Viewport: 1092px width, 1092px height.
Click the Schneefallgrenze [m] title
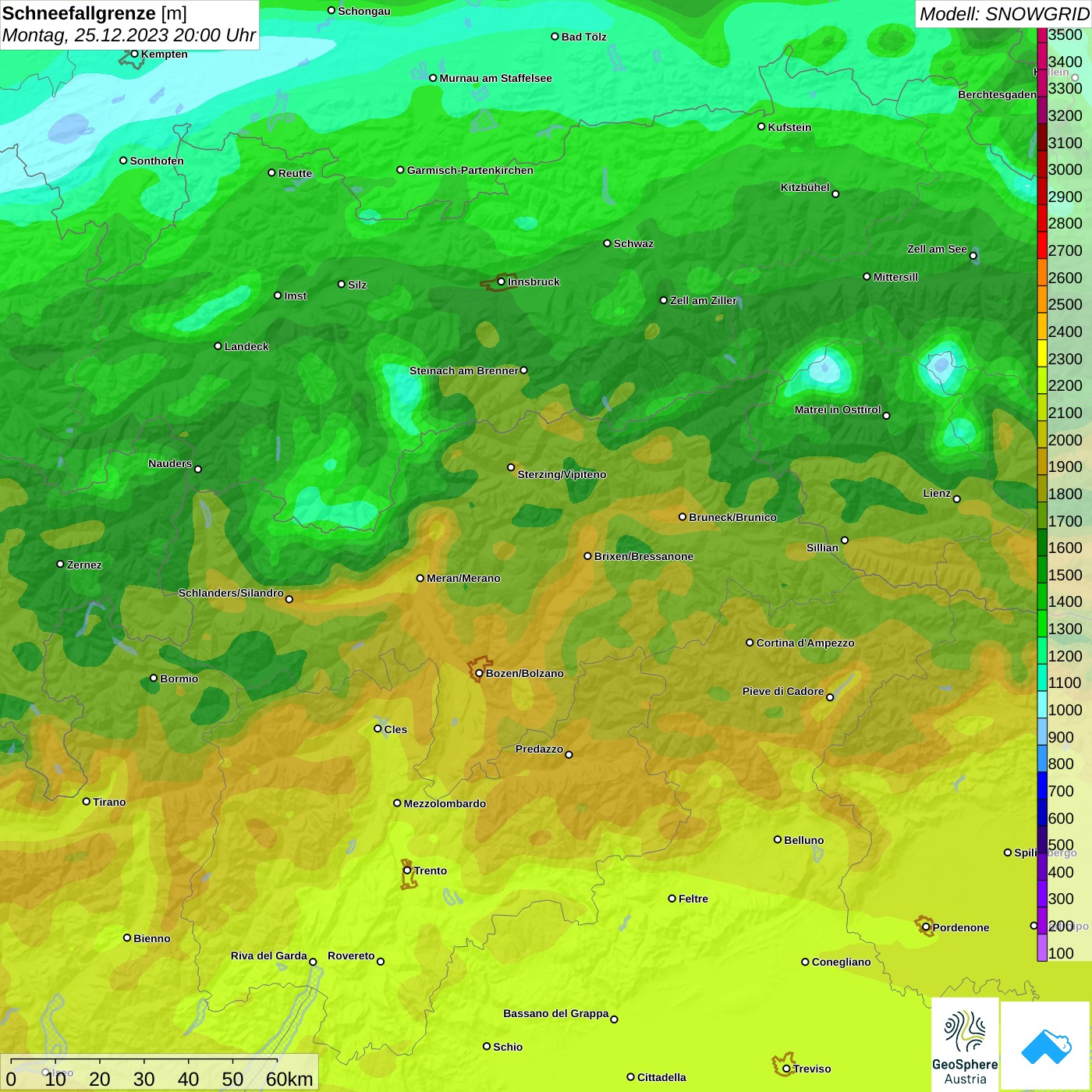(x=94, y=13)
